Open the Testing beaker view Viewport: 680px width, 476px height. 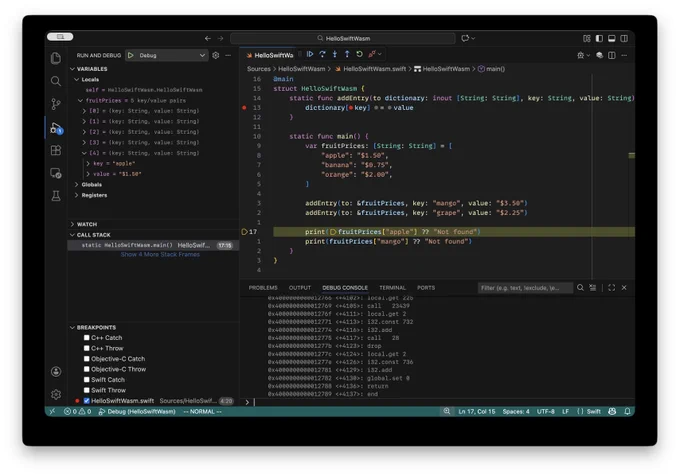click(x=56, y=196)
